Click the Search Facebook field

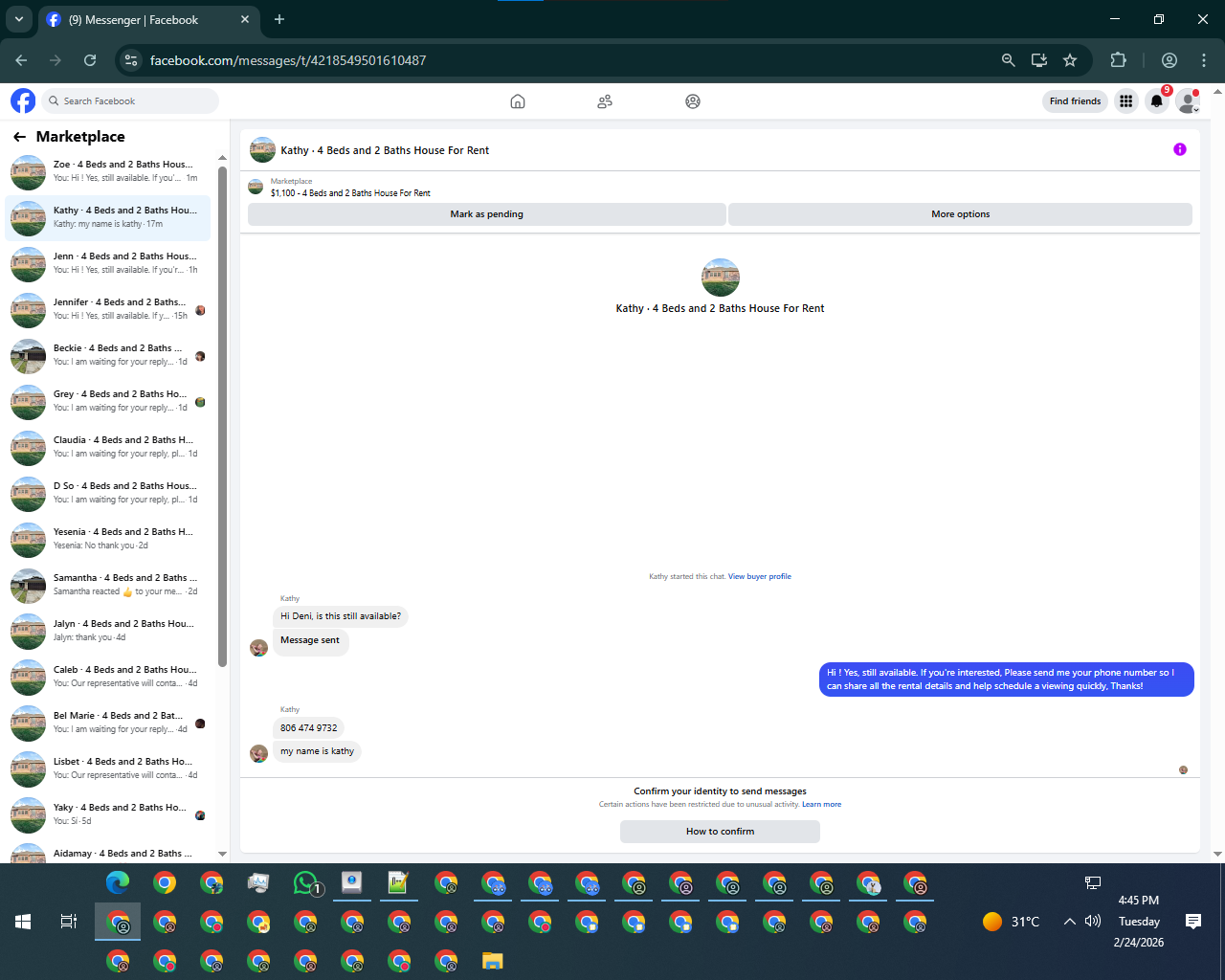click(x=132, y=101)
